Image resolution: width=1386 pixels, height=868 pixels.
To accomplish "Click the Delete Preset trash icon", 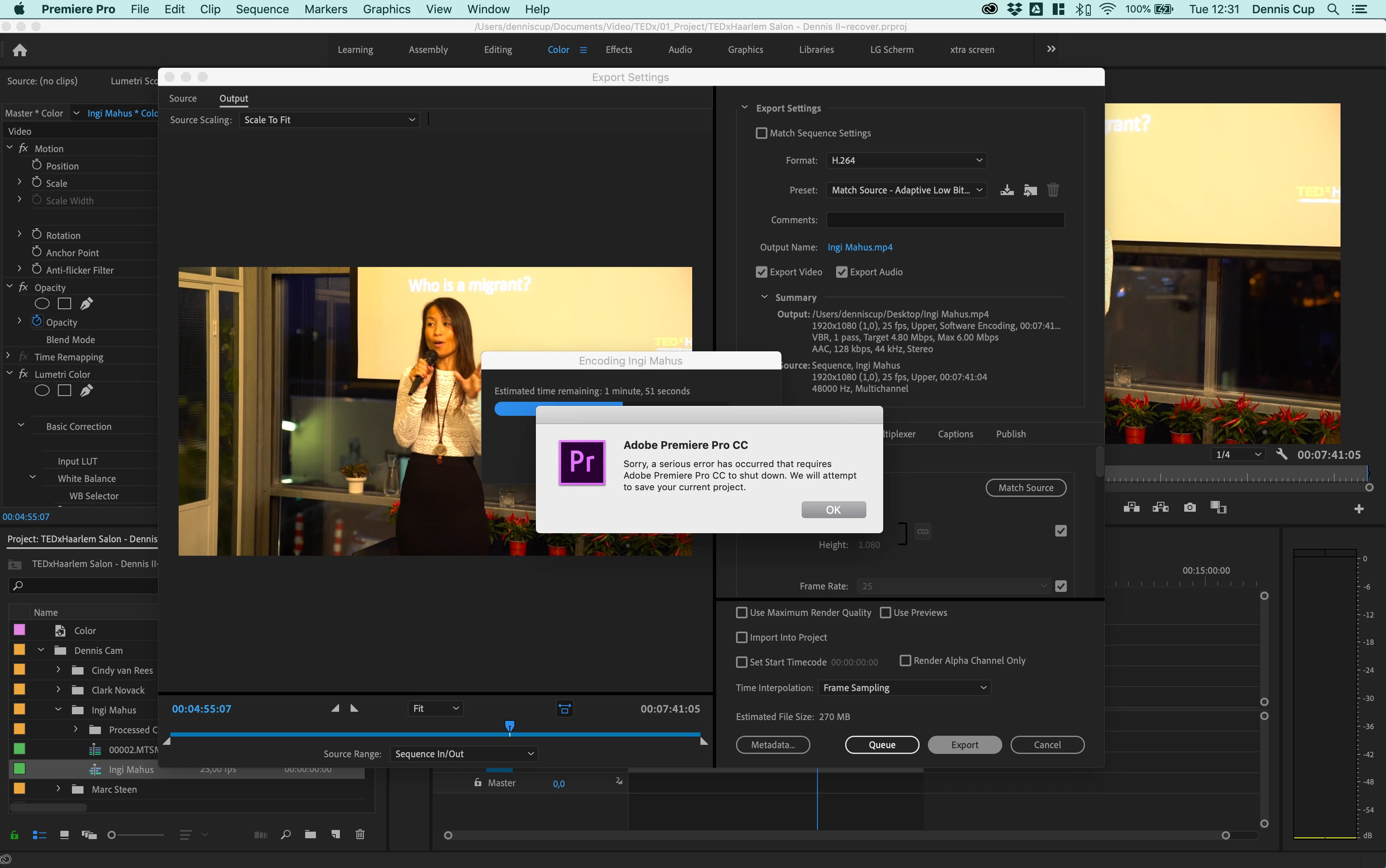I will [1052, 190].
